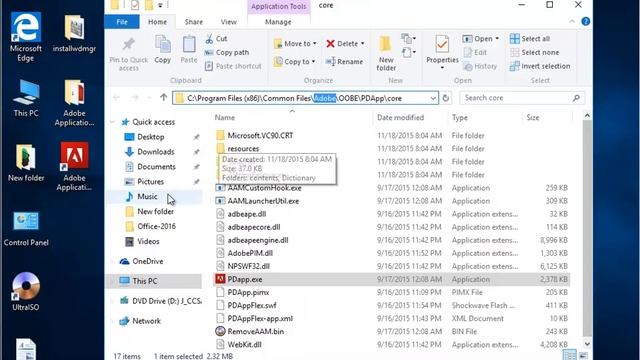Sort files by the Name column header
The image size is (640, 360).
coord(225,118)
